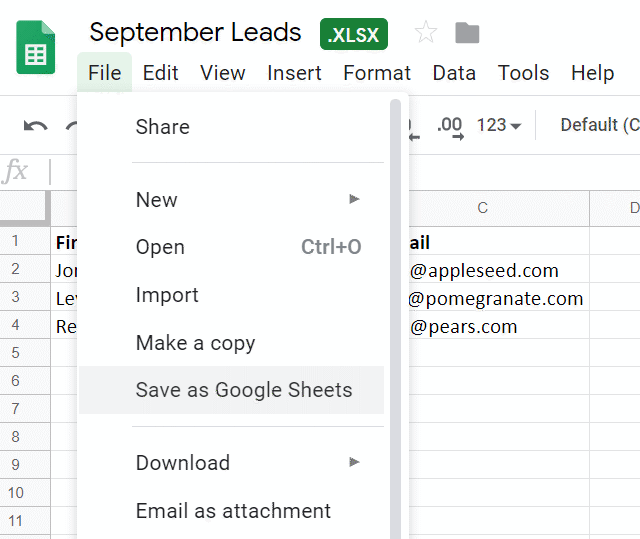
Task: Star the September Leads document
Action: 426,32
